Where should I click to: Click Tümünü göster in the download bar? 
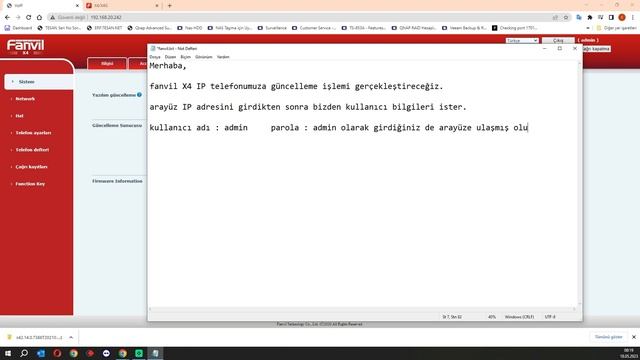(x=608, y=337)
